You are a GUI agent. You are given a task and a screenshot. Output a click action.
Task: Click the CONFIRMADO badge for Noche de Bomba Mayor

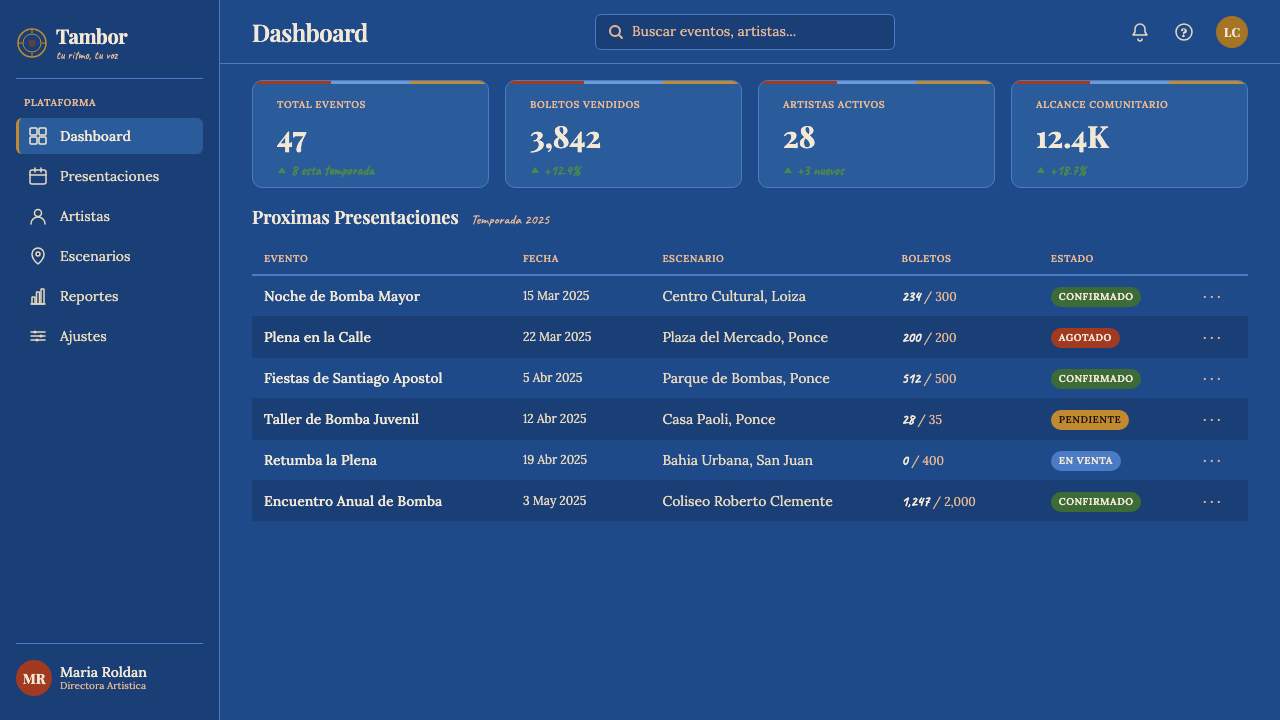pos(1095,297)
